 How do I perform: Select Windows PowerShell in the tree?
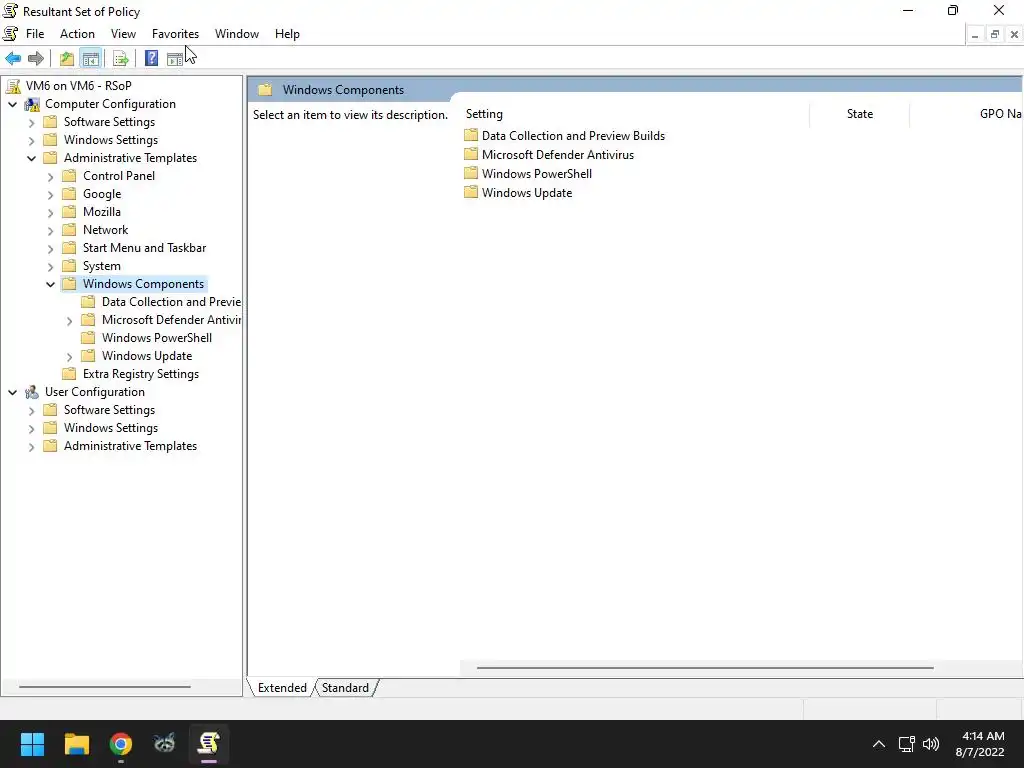point(157,338)
